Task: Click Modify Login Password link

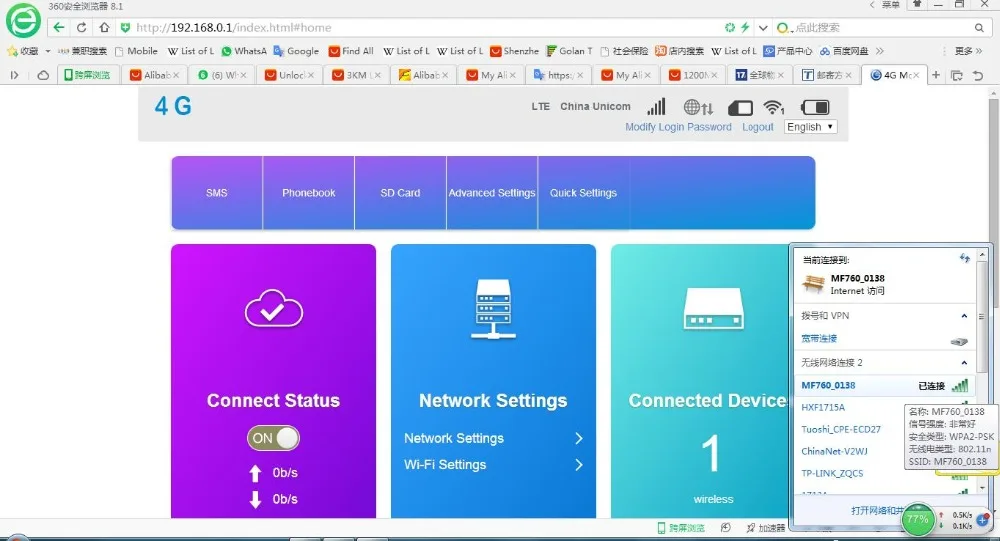Action: point(678,127)
